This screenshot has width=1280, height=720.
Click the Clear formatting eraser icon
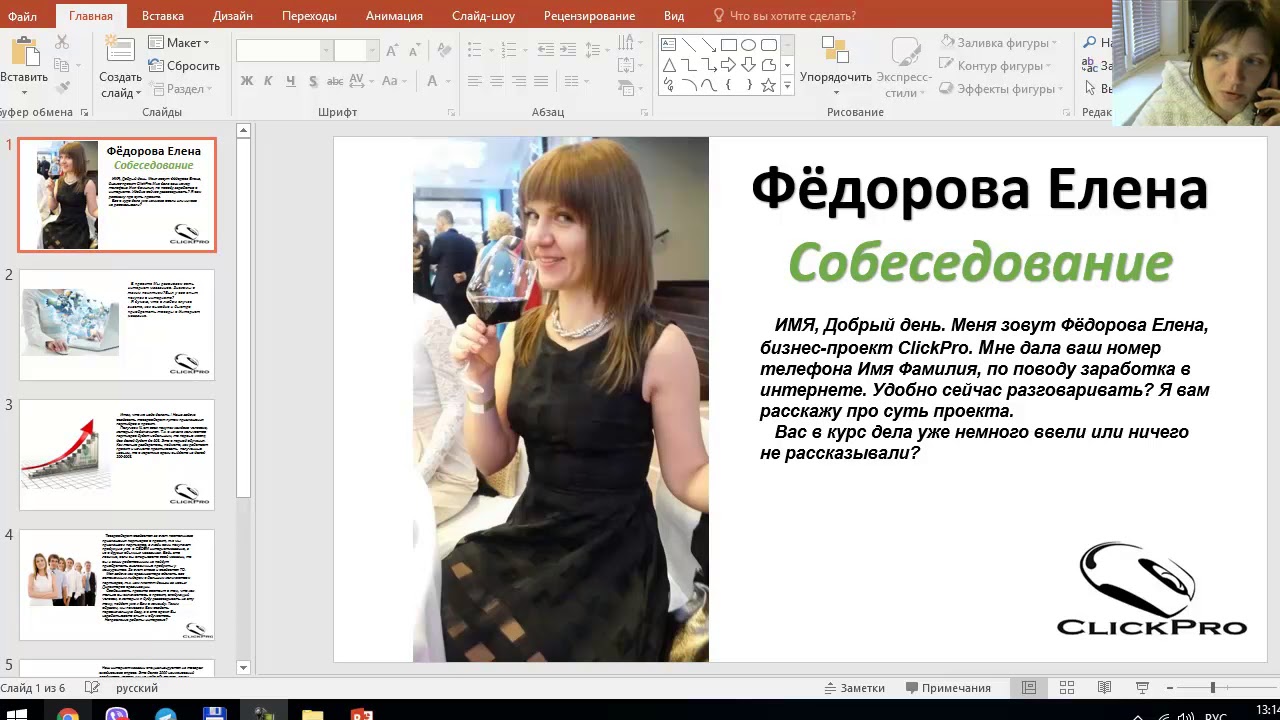tap(444, 50)
